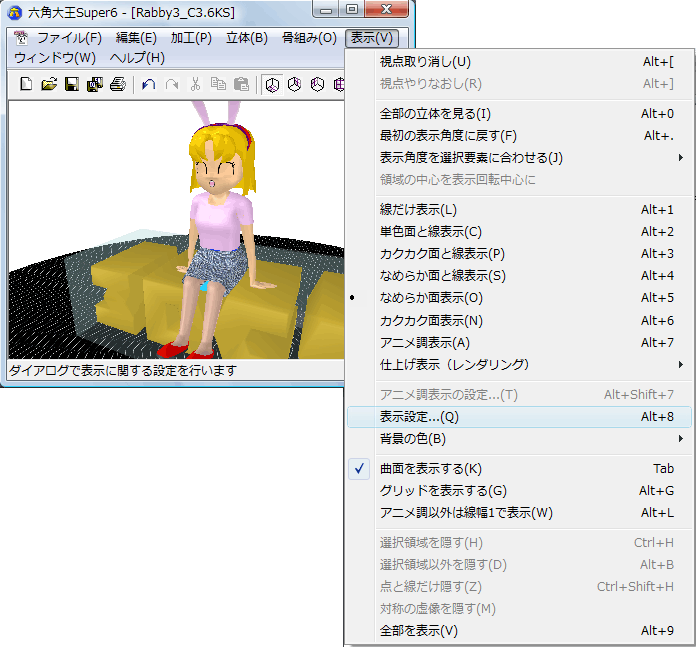Toggle グリッドを表示する(G)
This screenshot has height=647, width=696.
pyautogui.click(x=519, y=491)
